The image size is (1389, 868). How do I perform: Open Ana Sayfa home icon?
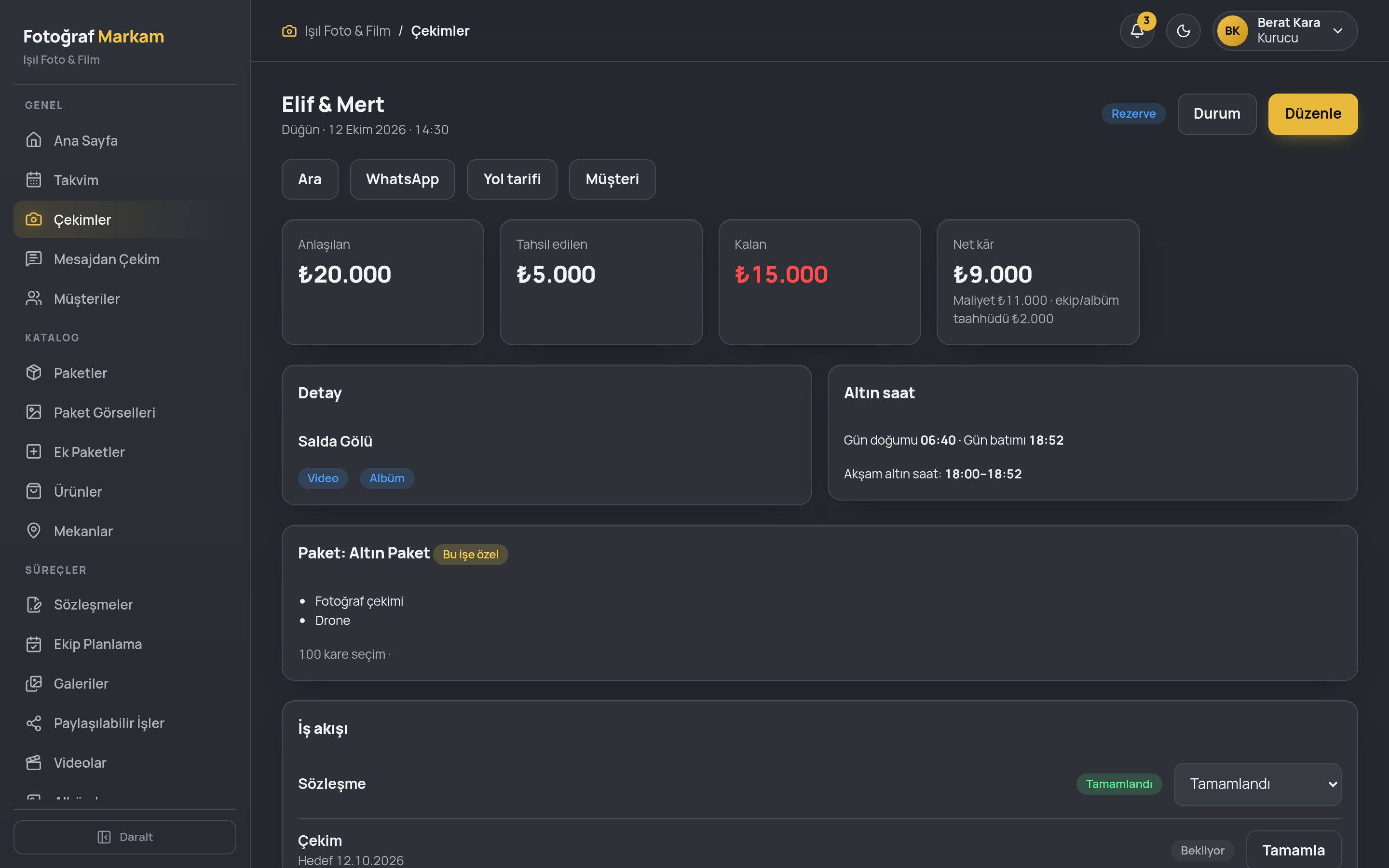(x=34, y=140)
